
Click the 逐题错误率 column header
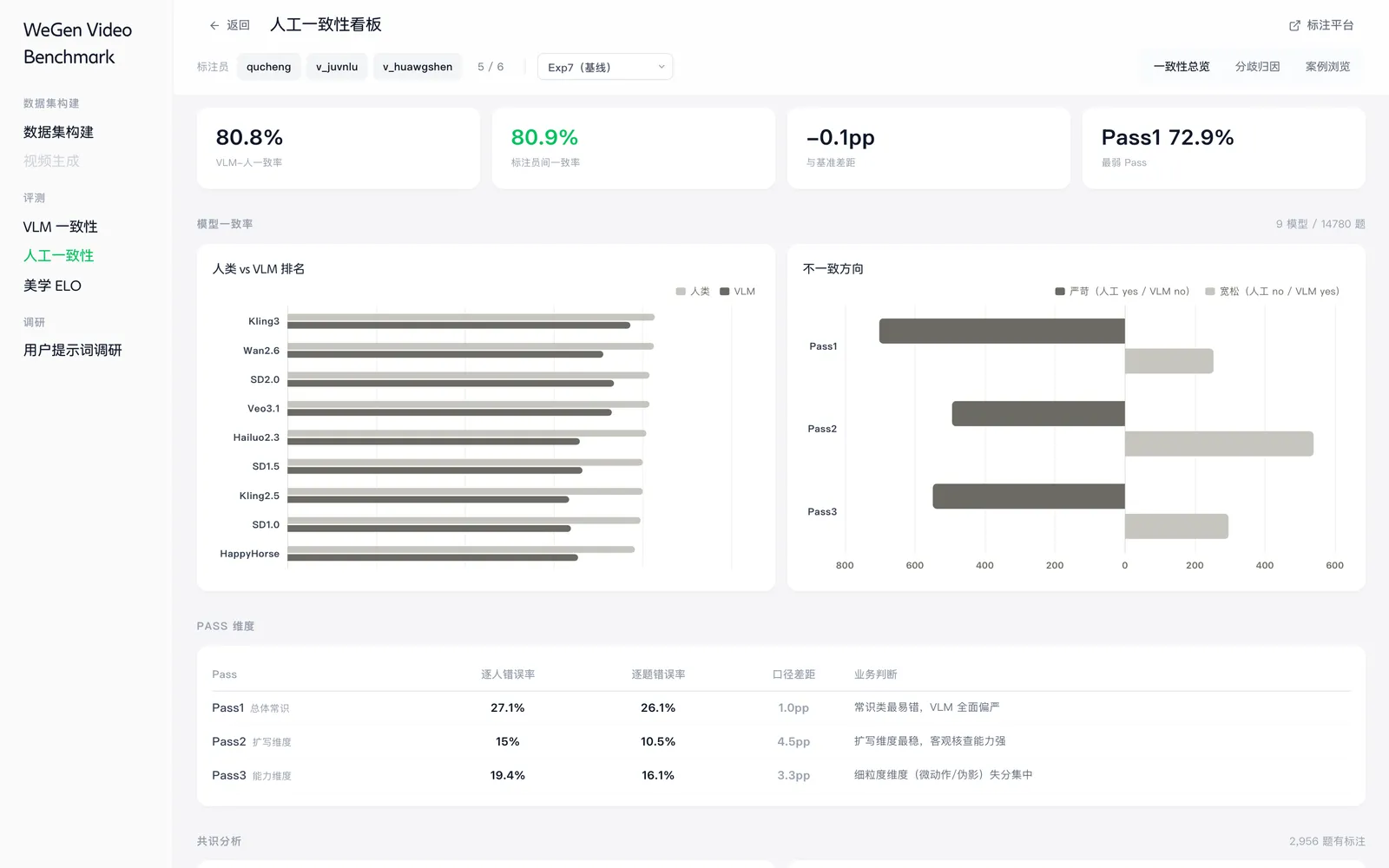tap(658, 674)
